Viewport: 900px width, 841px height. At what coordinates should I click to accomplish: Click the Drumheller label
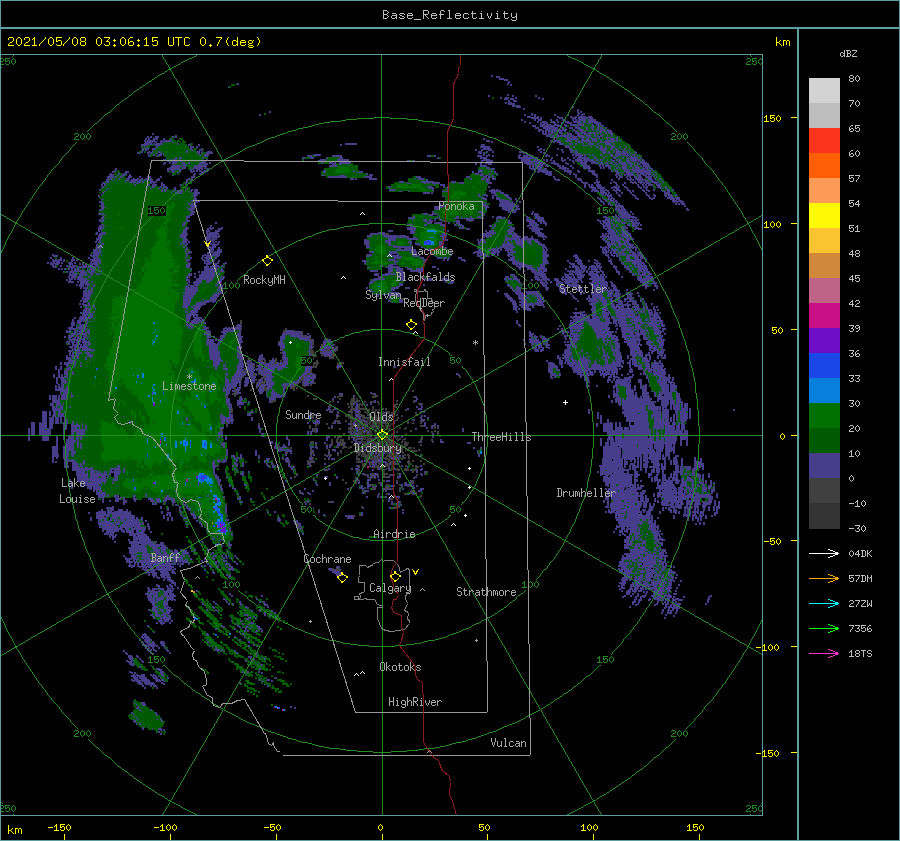click(586, 493)
